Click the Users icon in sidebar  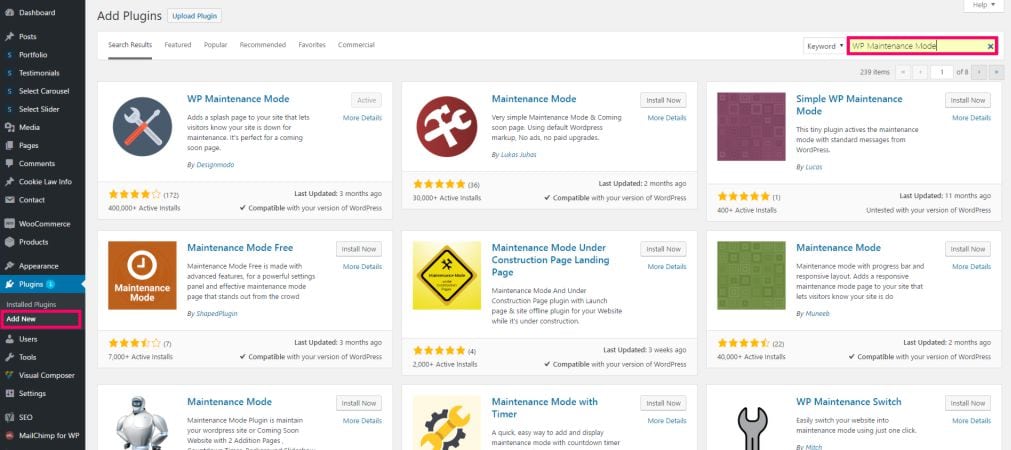point(9,338)
